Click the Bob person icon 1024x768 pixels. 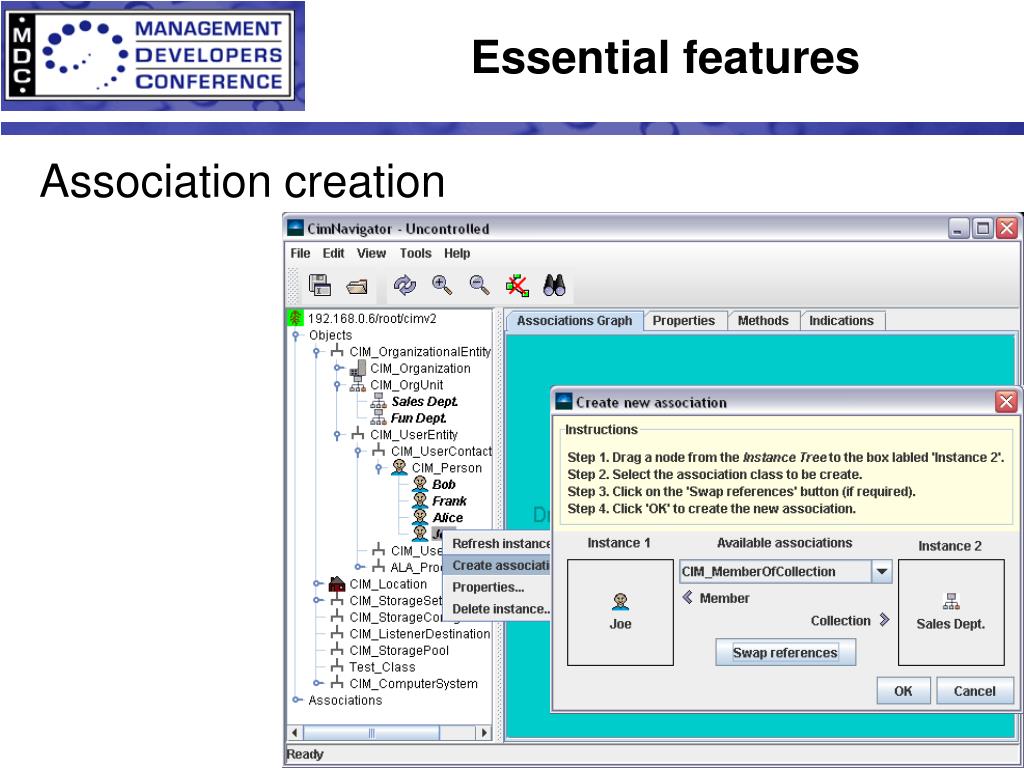click(x=420, y=485)
